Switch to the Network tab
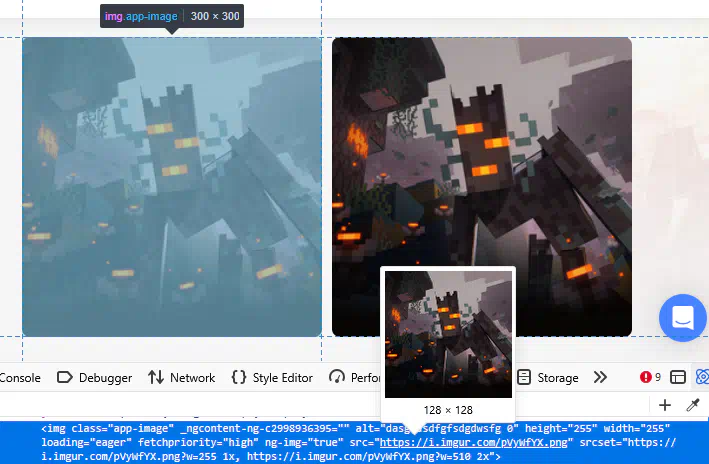The width and height of the screenshot is (709, 464). (182, 378)
